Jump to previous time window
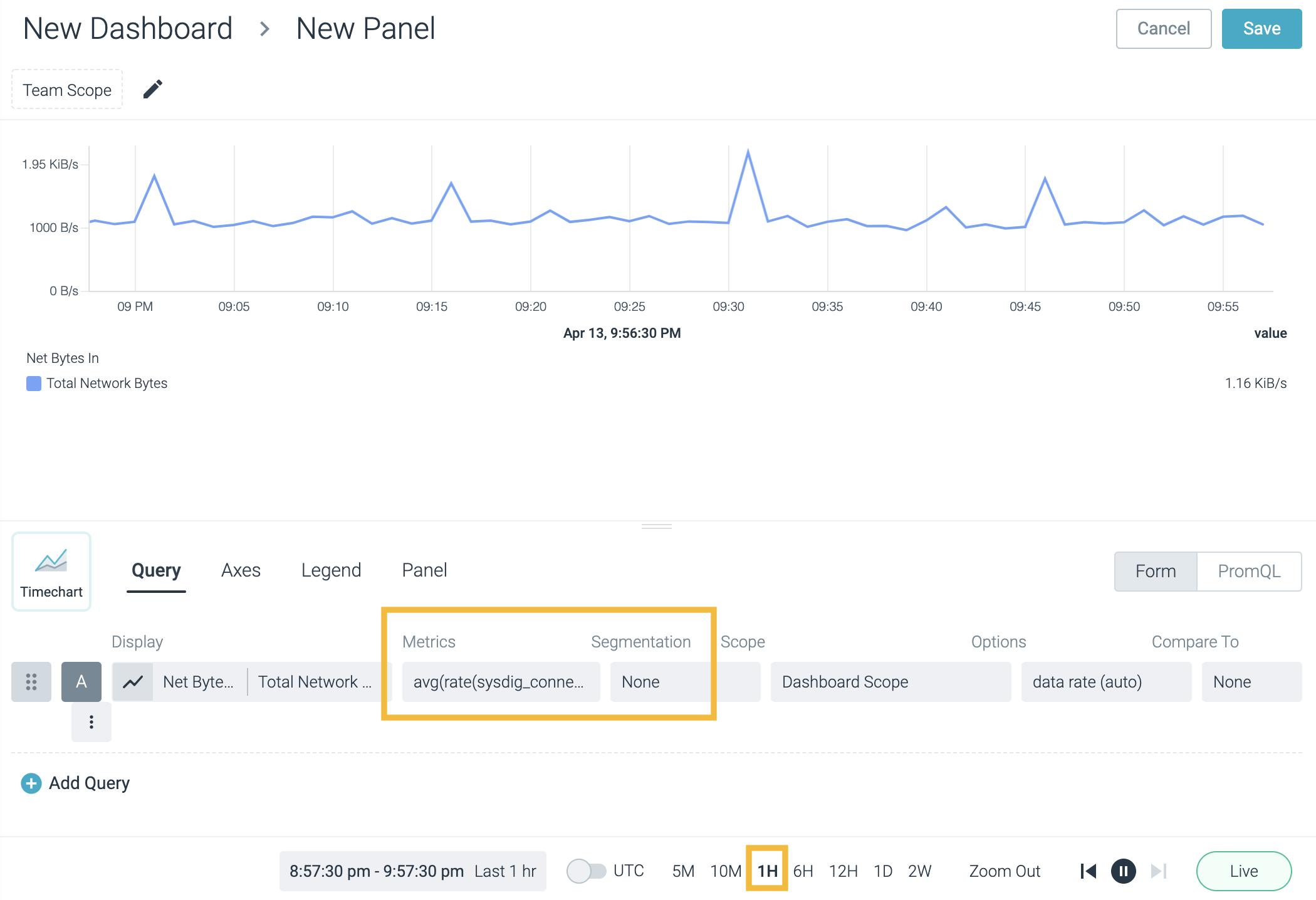This screenshot has width=1316, height=900. pyautogui.click(x=1089, y=871)
